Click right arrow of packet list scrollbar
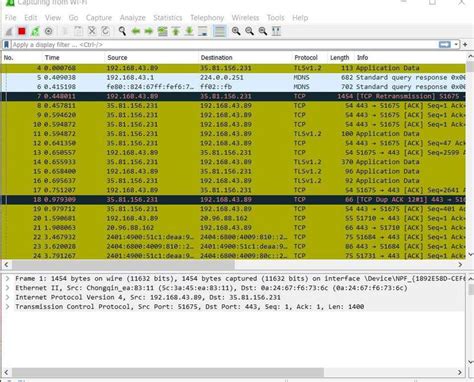This screenshot has height=382, width=474. (460, 265)
